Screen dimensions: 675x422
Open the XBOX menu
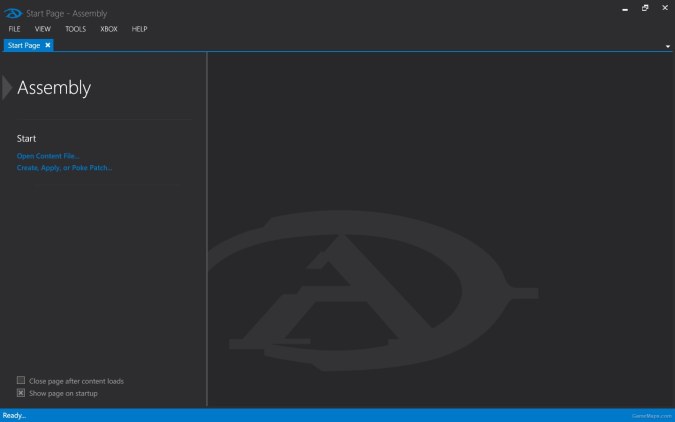pyautogui.click(x=108, y=29)
